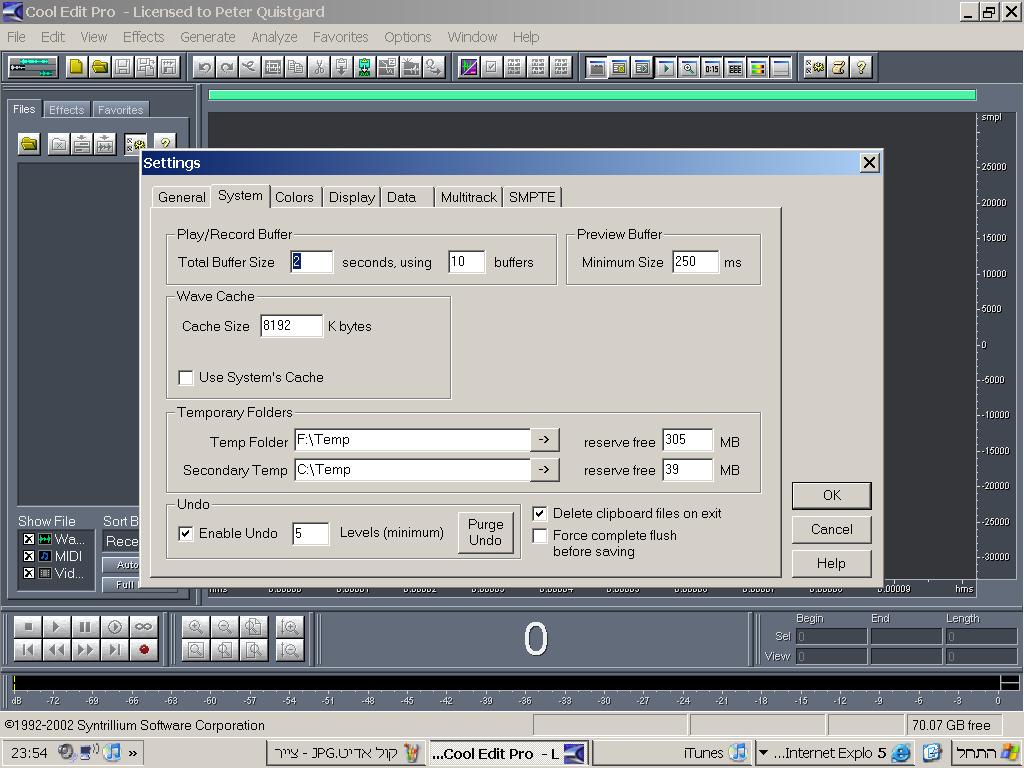Click the red Record button
This screenshot has width=1024, height=768.
coord(144,650)
